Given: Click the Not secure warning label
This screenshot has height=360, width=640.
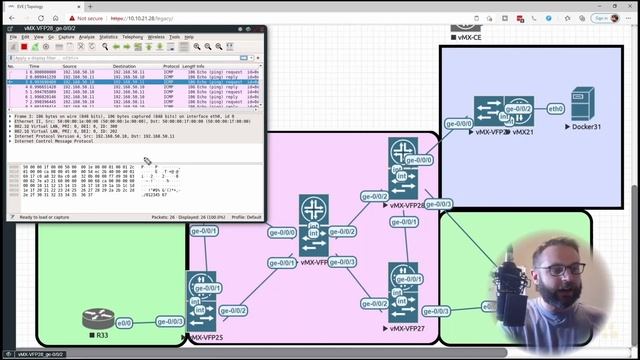Looking at the screenshot, I should (x=86, y=18).
